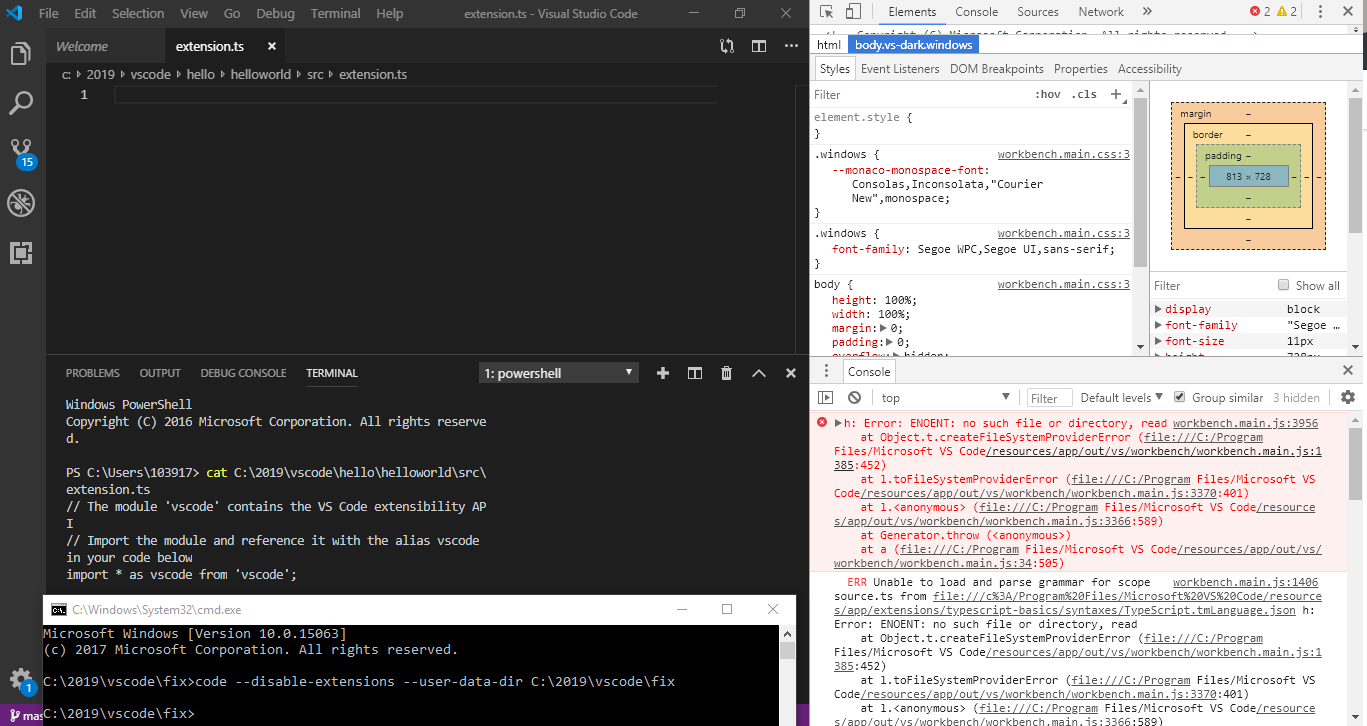The width and height of the screenshot is (1367, 726).
Task: Split the editor to the right
Action: (x=759, y=46)
